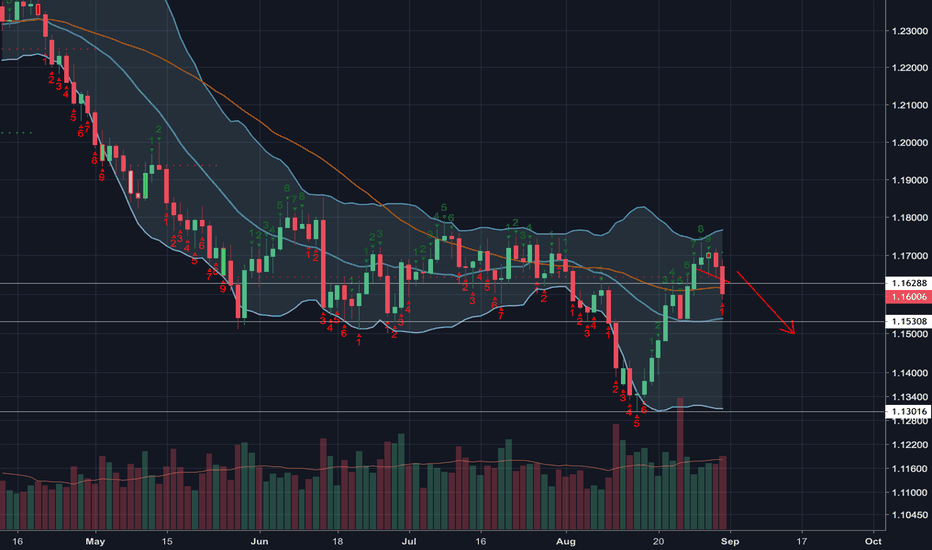Click the 1.23000 price axis tick
The image size is (932, 550).
point(909,31)
